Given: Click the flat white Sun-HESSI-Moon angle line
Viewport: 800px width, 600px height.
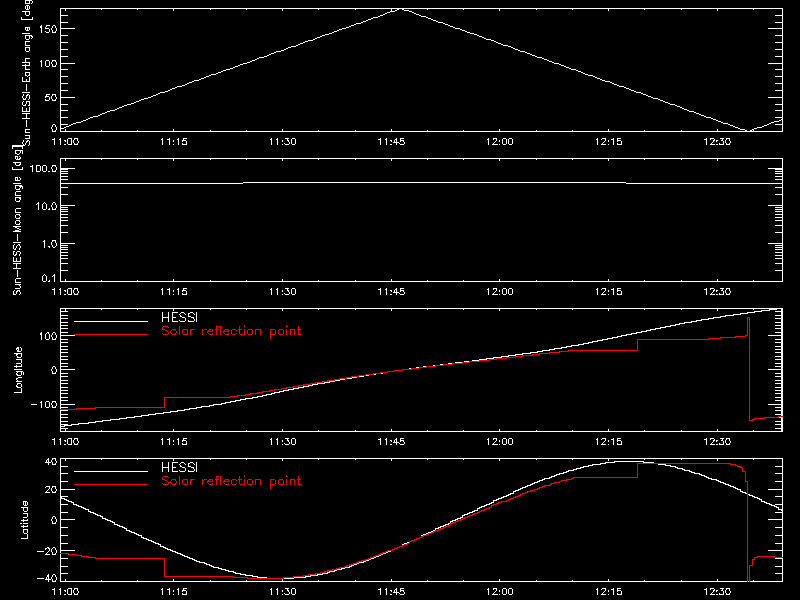Looking at the screenshot, I should (421, 183).
